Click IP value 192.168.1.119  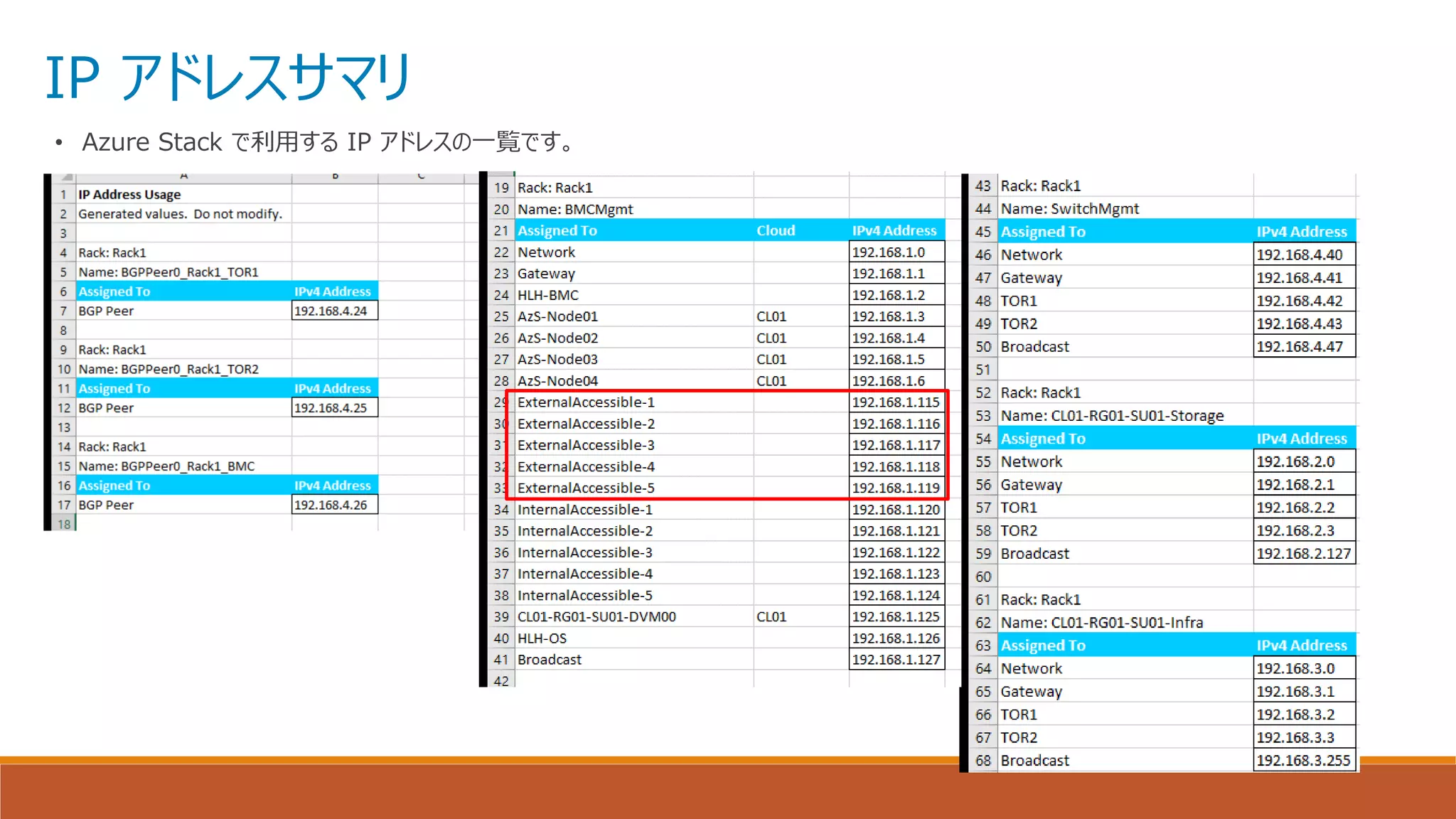[896, 488]
